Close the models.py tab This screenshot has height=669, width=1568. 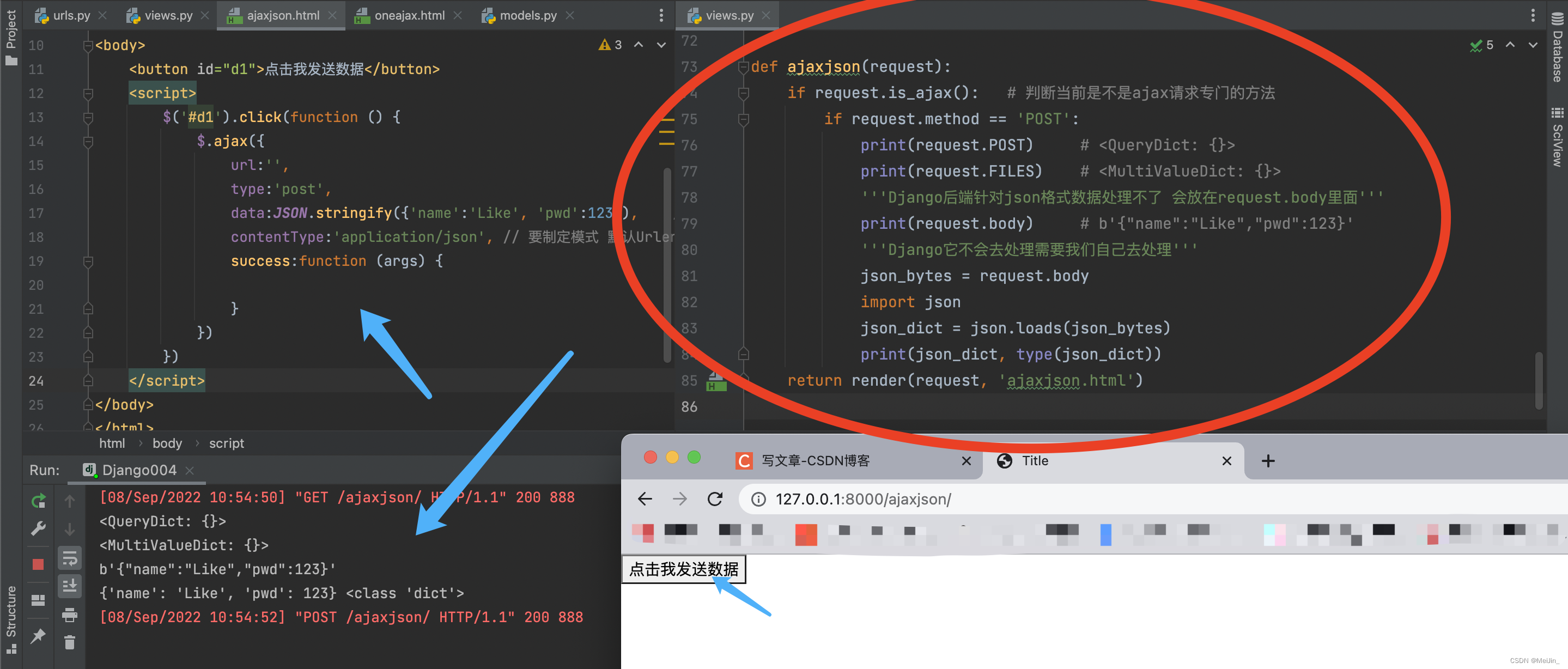pyautogui.click(x=570, y=15)
